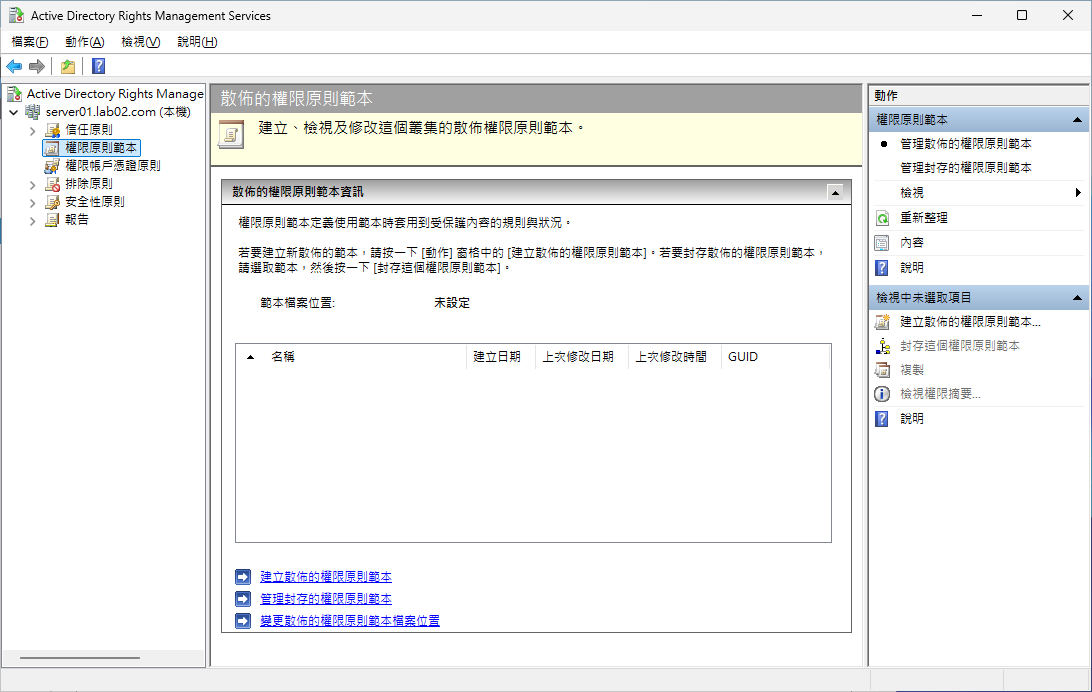Image resolution: width=1092 pixels, height=692 pixels.
Task: Click the 建立散佈的權限原則範本 action icon
Action: 882,322
